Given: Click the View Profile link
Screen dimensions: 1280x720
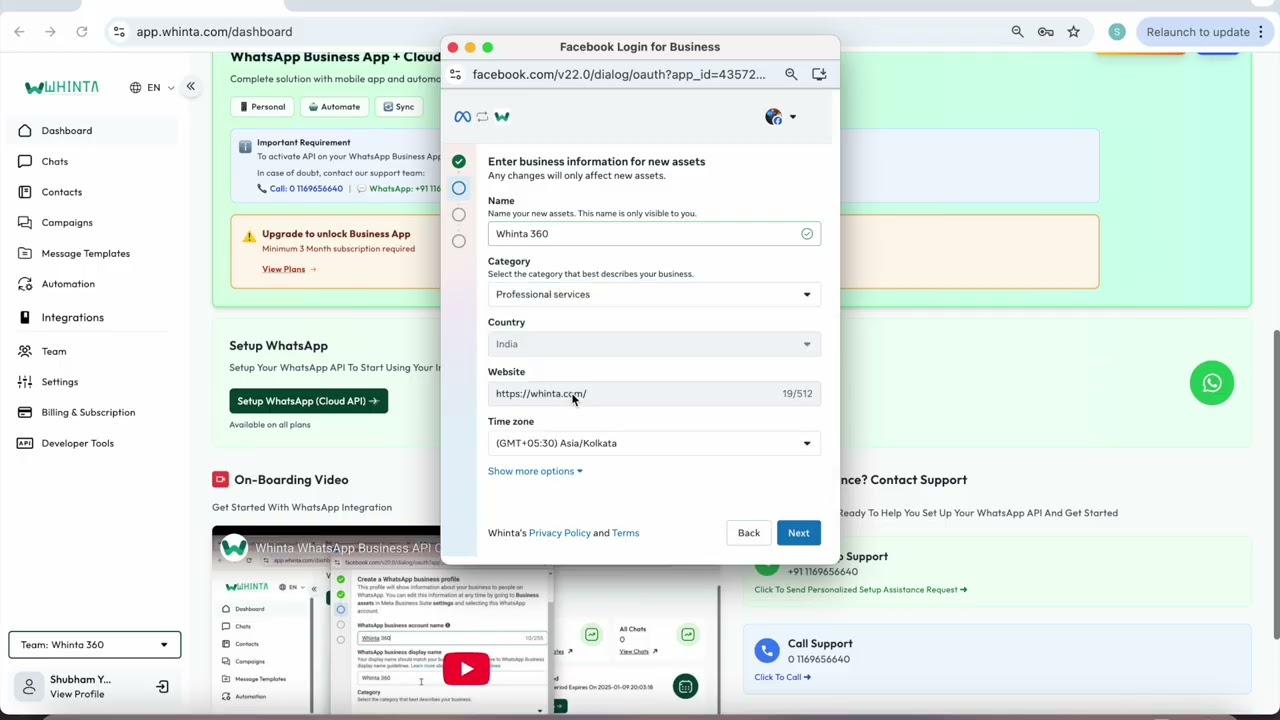Looking at the screenshot, I should 77,695.
